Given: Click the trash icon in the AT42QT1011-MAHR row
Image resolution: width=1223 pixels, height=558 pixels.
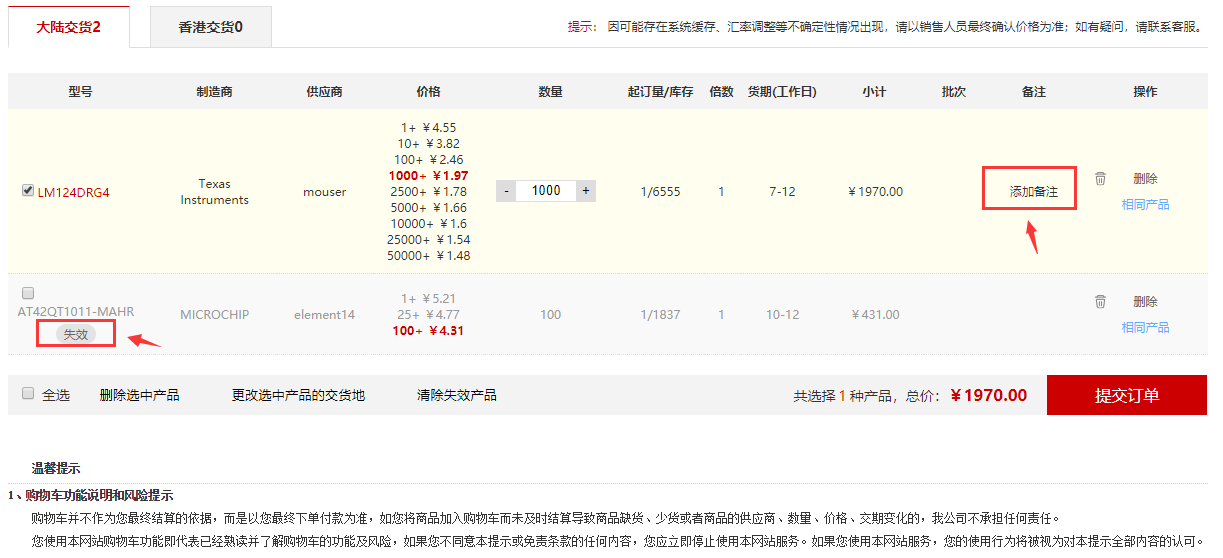Looking at the screenshot, I should point(1100,301).
